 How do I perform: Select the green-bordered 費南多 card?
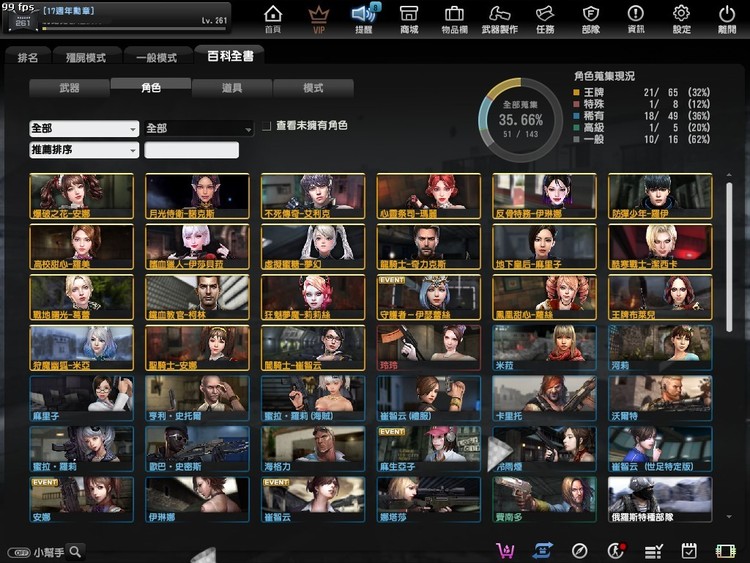tap(544, 499)
